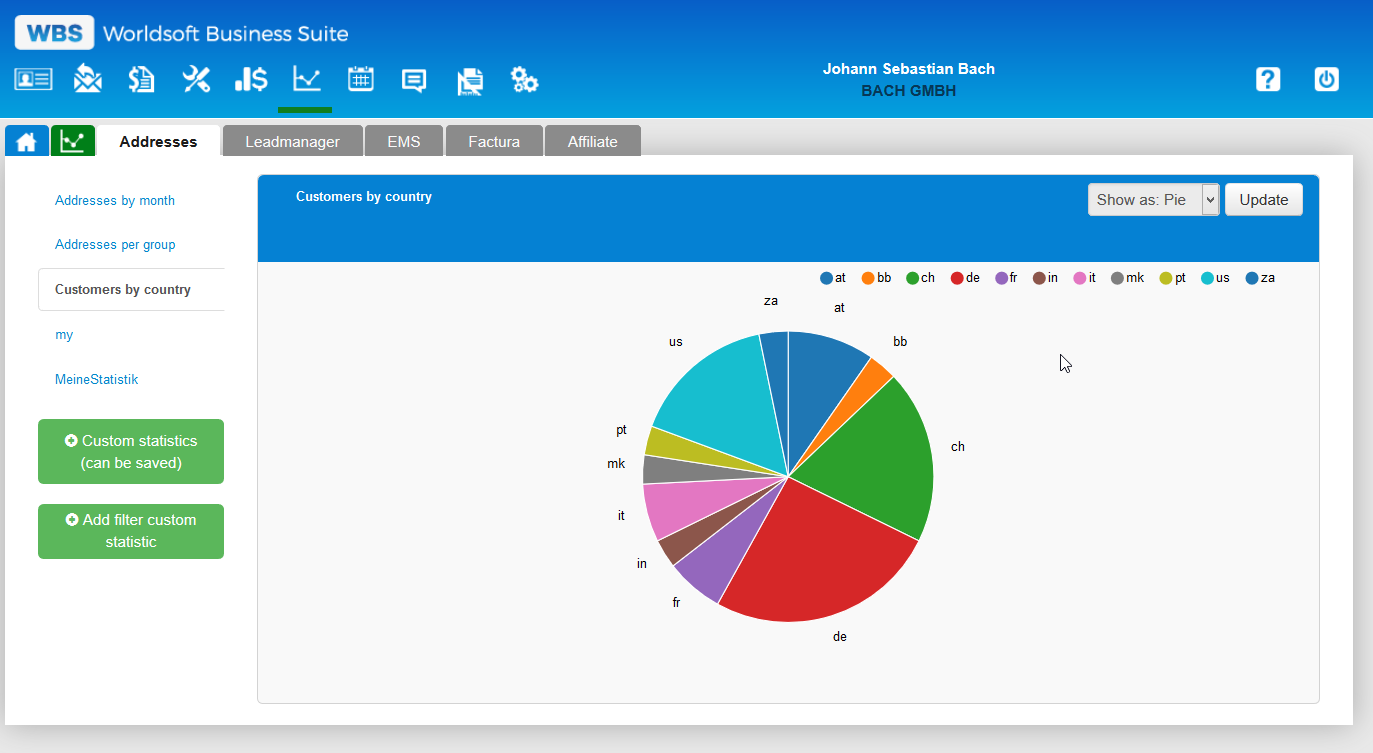Image resolution: width=1373 pixels, height=753 pixels.
Task: Open the address card icon in toolbar
Action: [33, 80]
